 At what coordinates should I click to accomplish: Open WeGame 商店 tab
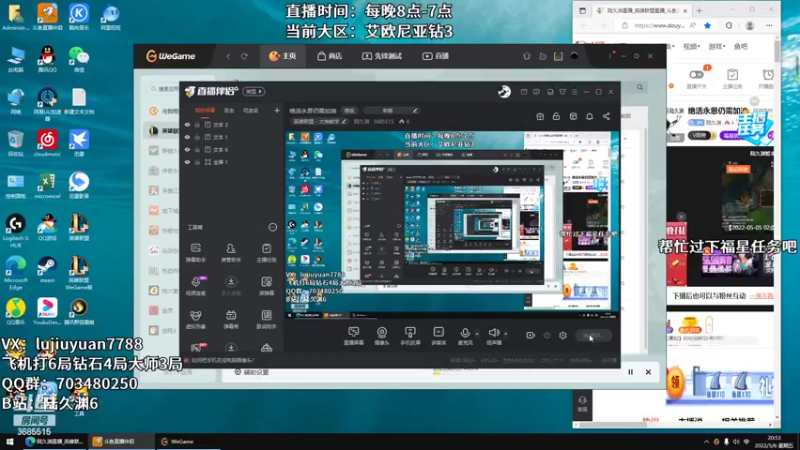(330, 56)
